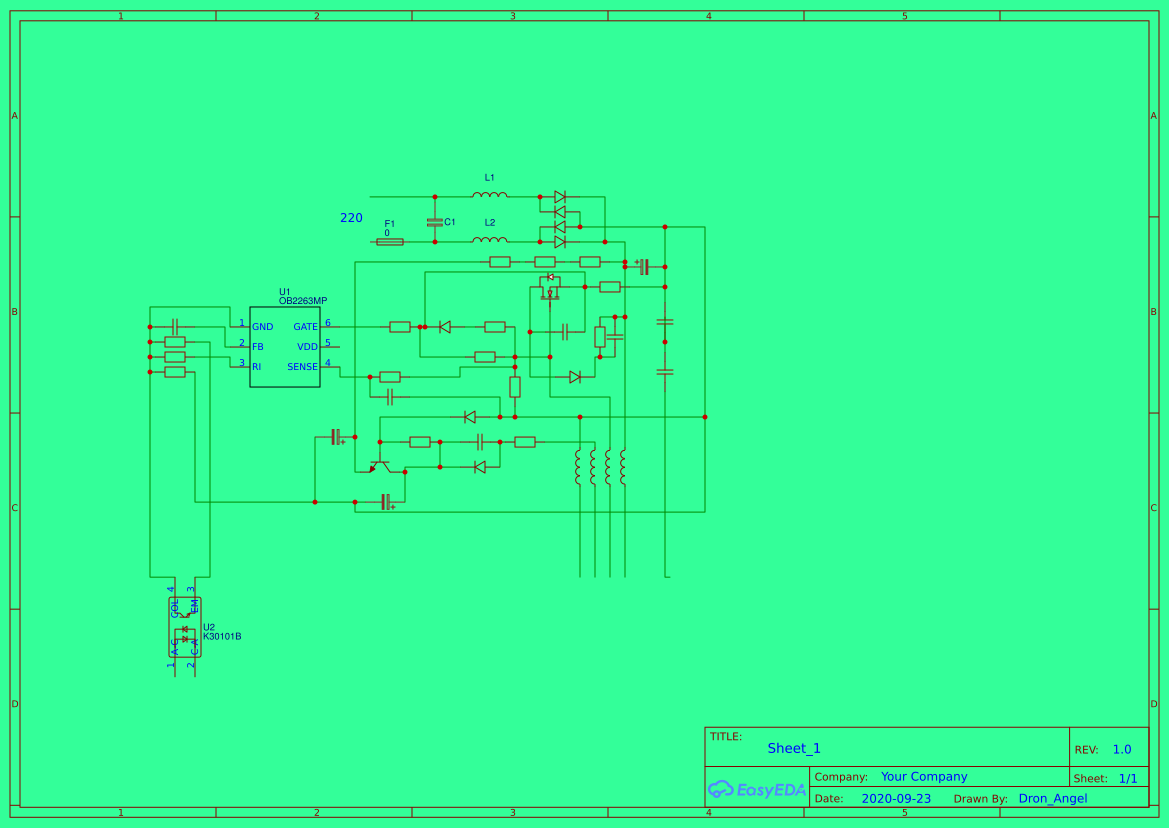This screenshot has height=828, width=1169.
Task: Select a bridge rectifier diode symbol
Action: 558,197
